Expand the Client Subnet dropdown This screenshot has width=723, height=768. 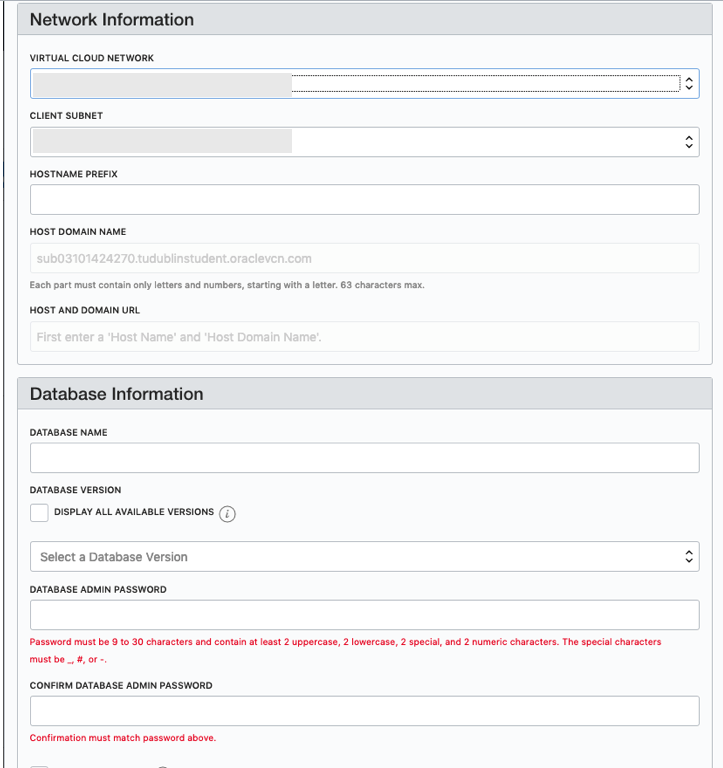click(x=364, y=142)
